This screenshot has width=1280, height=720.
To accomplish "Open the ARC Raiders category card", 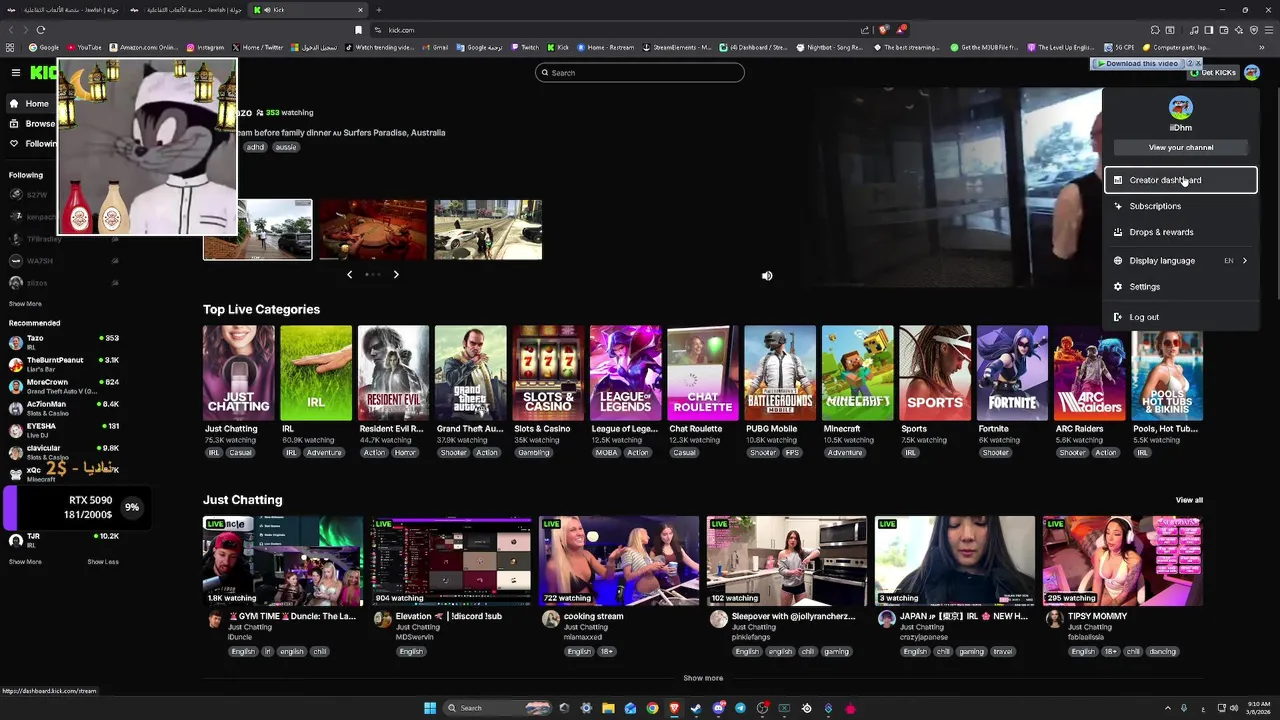I will [x=1089, y=372].
